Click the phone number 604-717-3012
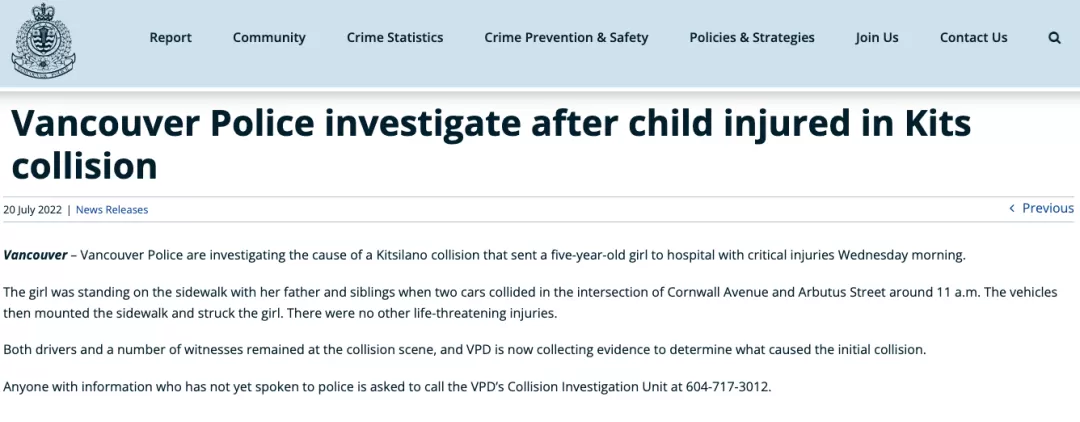Image resolution: width=1080 pixels, height=422 pixels. [727, 386]
